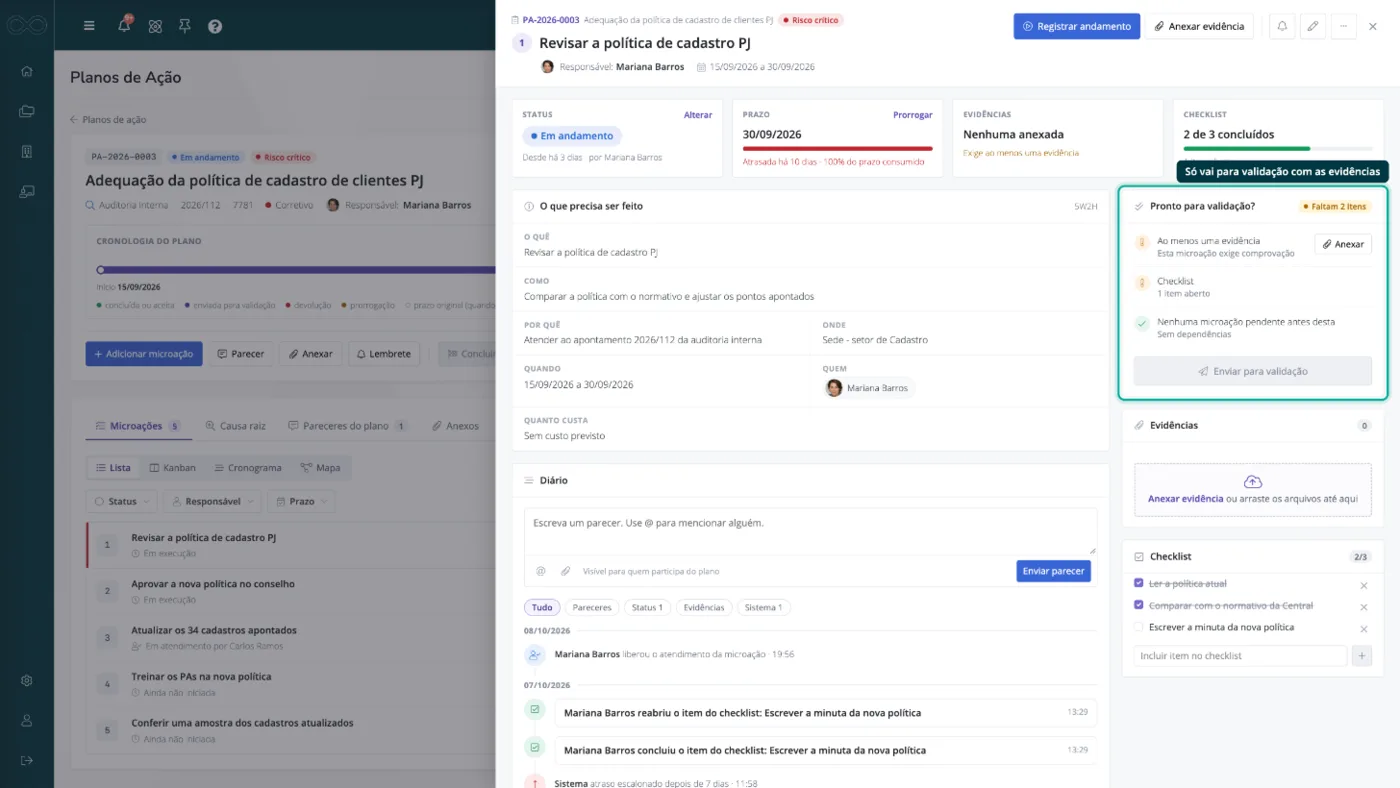The image size is (1400, 788).
Task: Open the three-dots more options menu
Action: pos(1343,26)
